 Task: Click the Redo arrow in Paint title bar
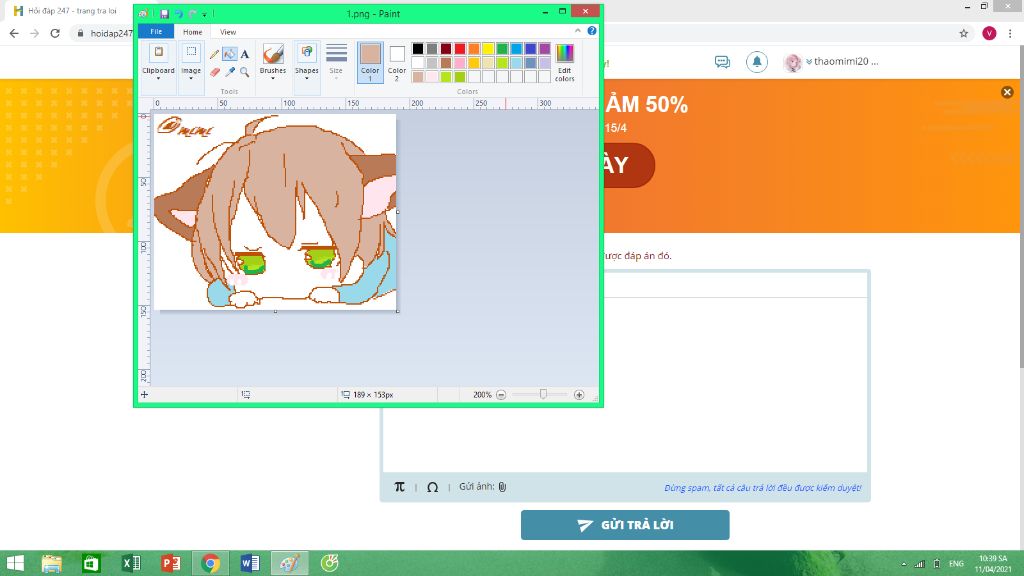click(192, 14)
